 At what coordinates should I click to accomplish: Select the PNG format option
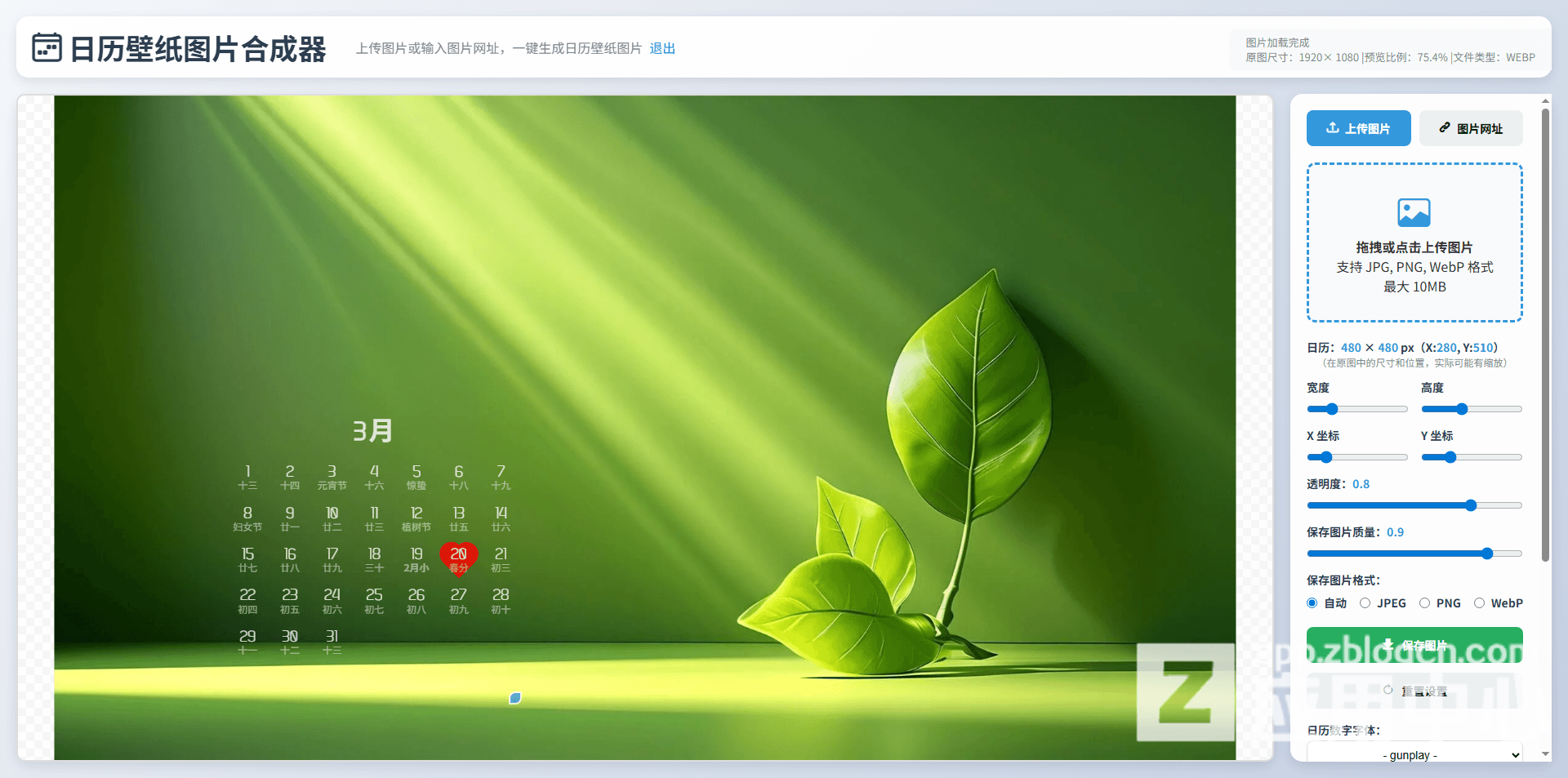coord(1425,603)
